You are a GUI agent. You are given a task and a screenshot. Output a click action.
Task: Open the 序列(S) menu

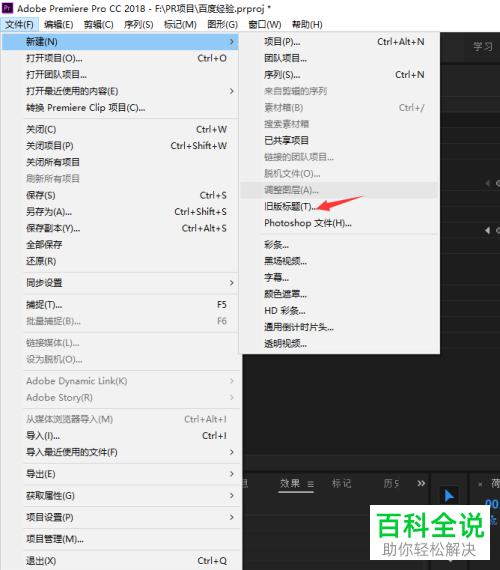coord(139,25)
